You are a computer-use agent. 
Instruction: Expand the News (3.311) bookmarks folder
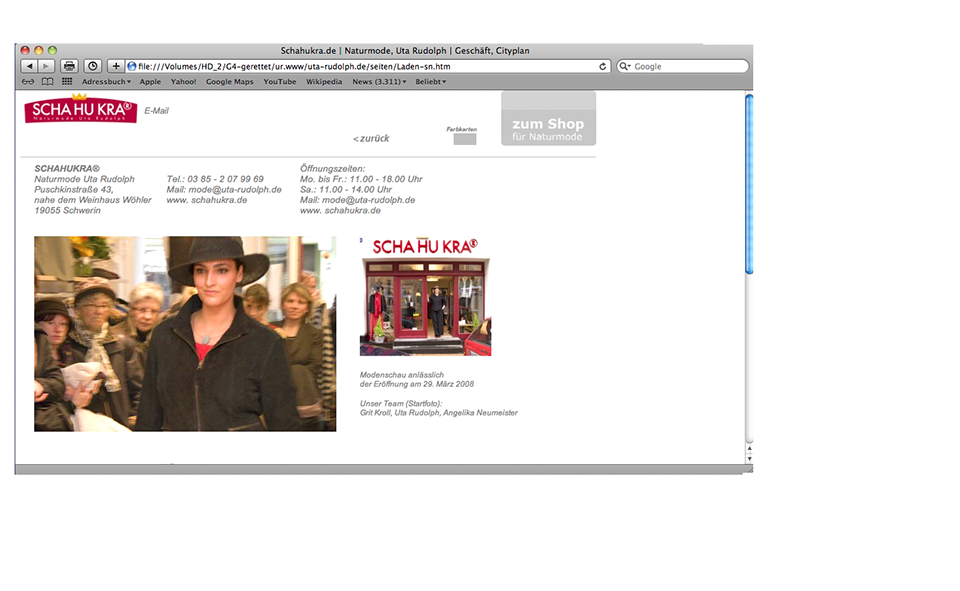(x=379, y=82)
